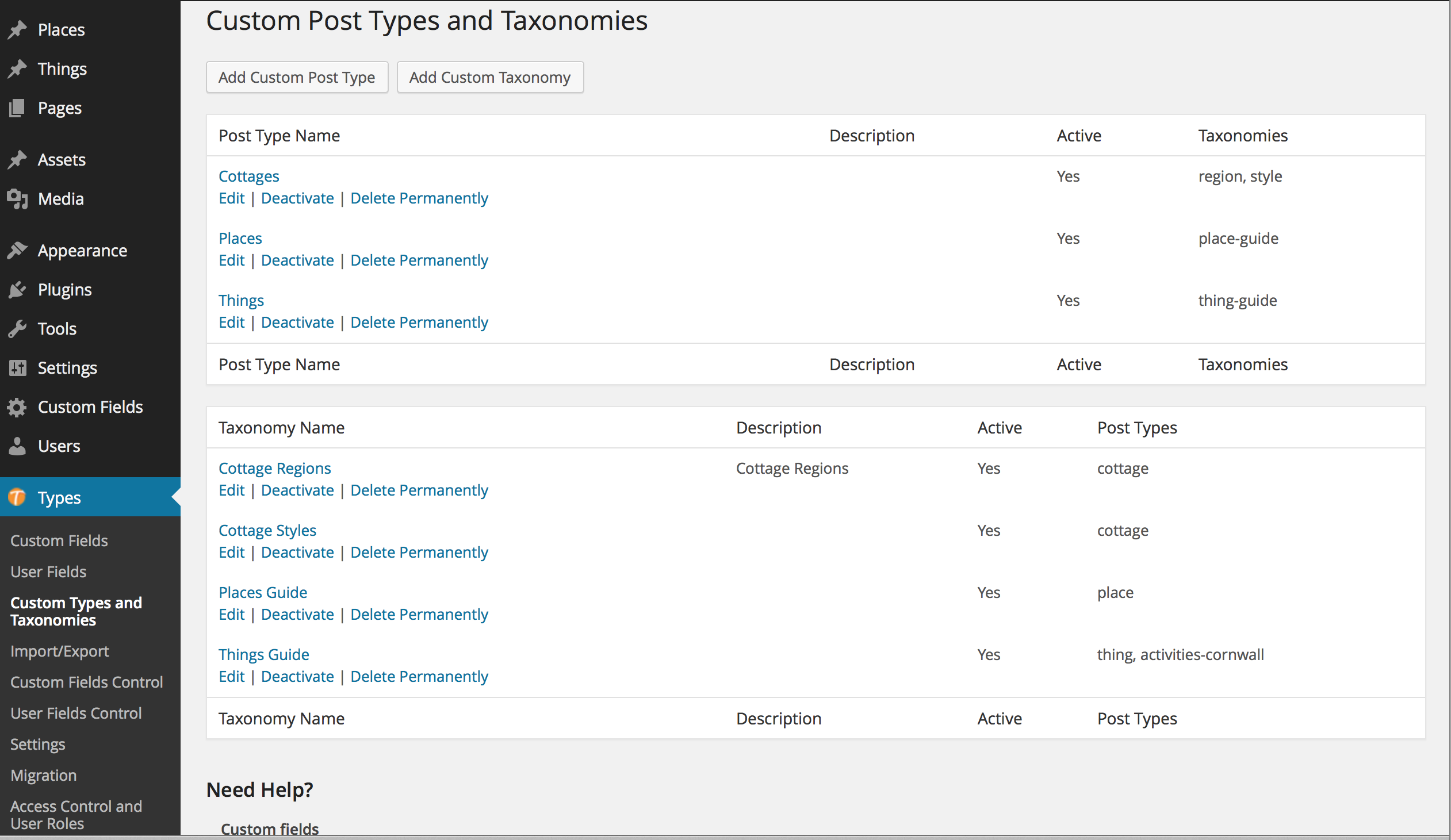Image resolution: width=1451 pixels, height=840 pixels.
Task: Open the Places post type link
Action: (240, 239)
